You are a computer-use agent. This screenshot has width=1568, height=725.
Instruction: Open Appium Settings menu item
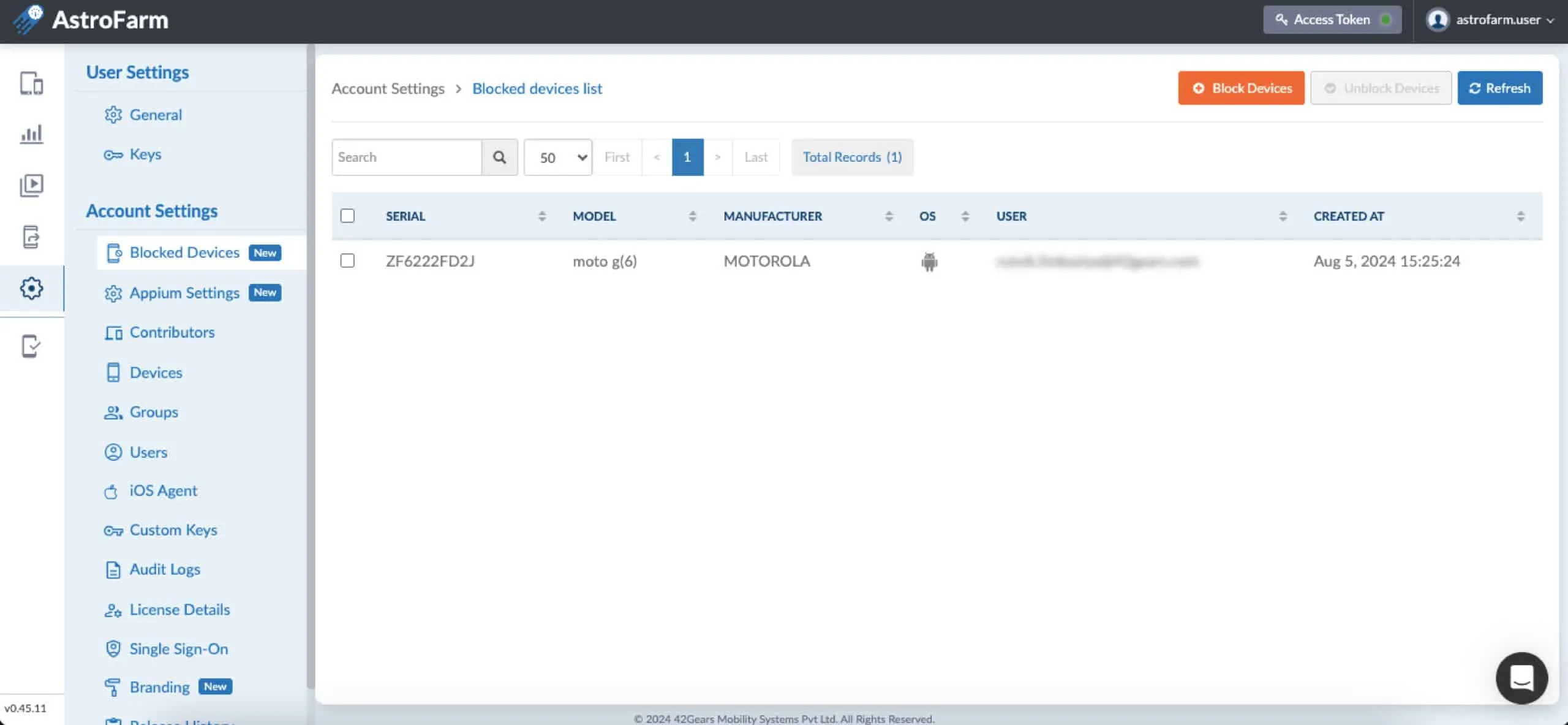click(193, 293)
